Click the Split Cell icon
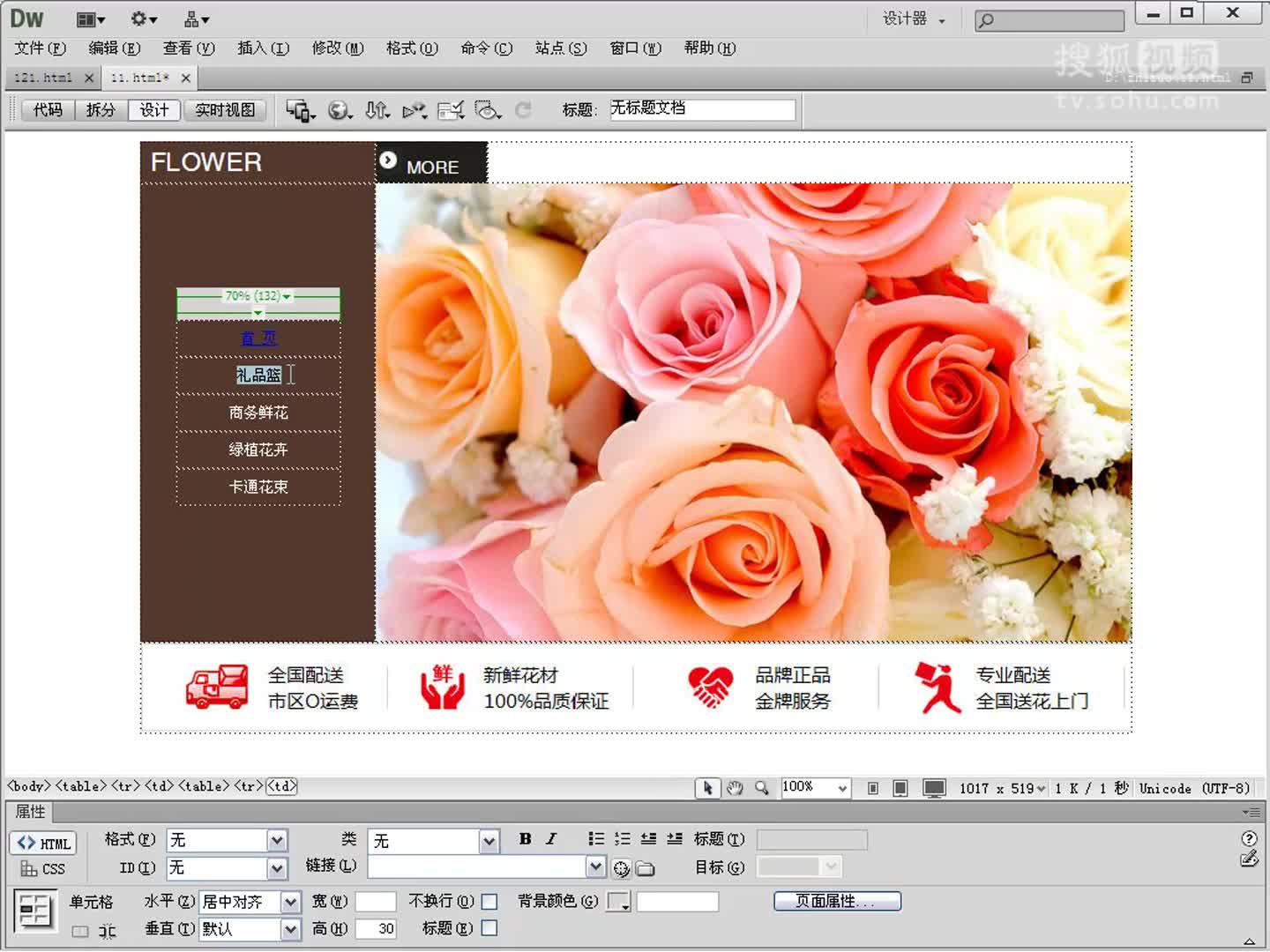1270x952 pixels. pos(108,932)
